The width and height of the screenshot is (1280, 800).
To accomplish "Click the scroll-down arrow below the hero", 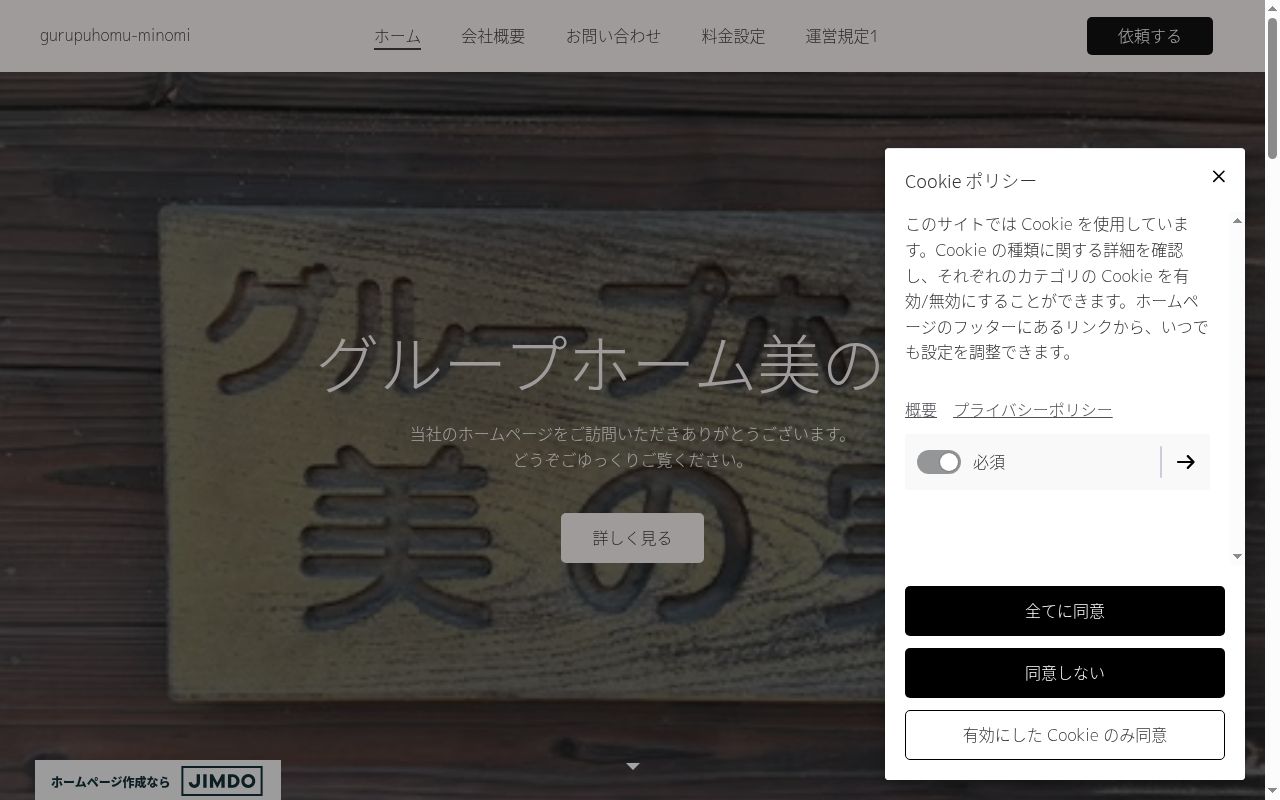I will (632, 766).
